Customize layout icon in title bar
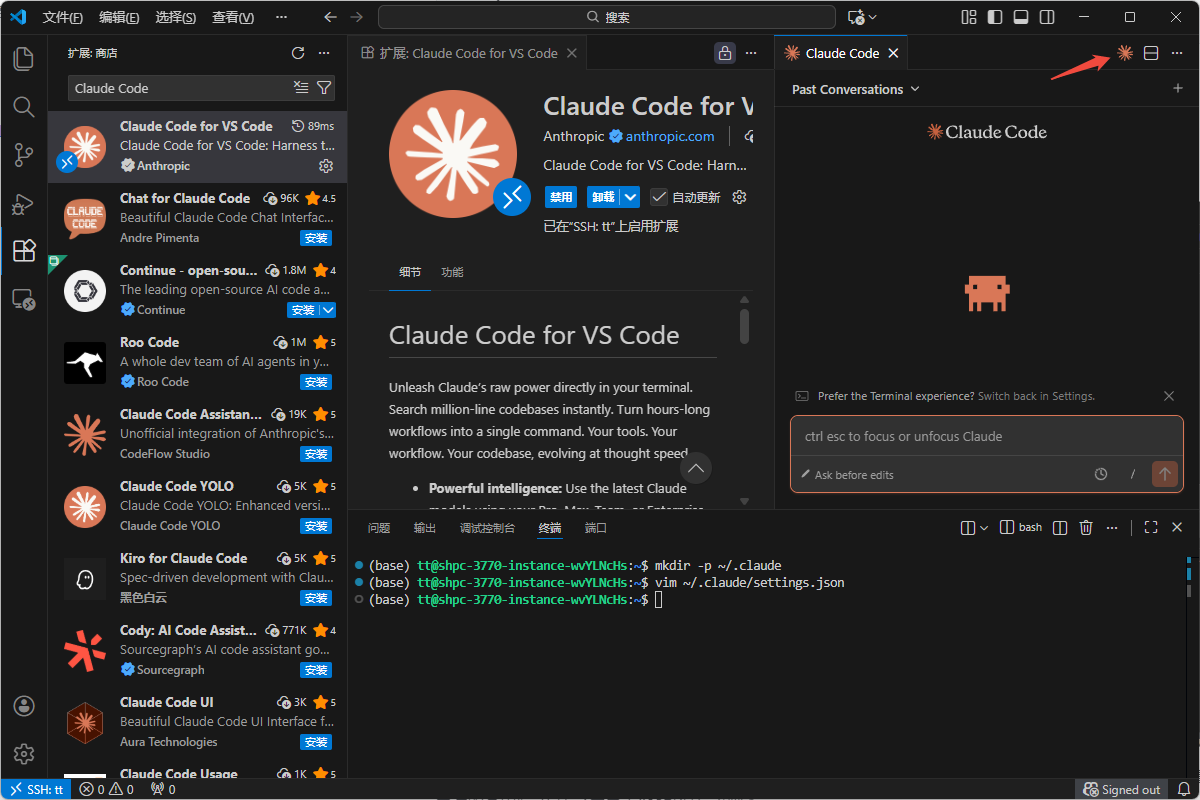Viewport: 1200px width, 800px height. (x=968, y=17)
